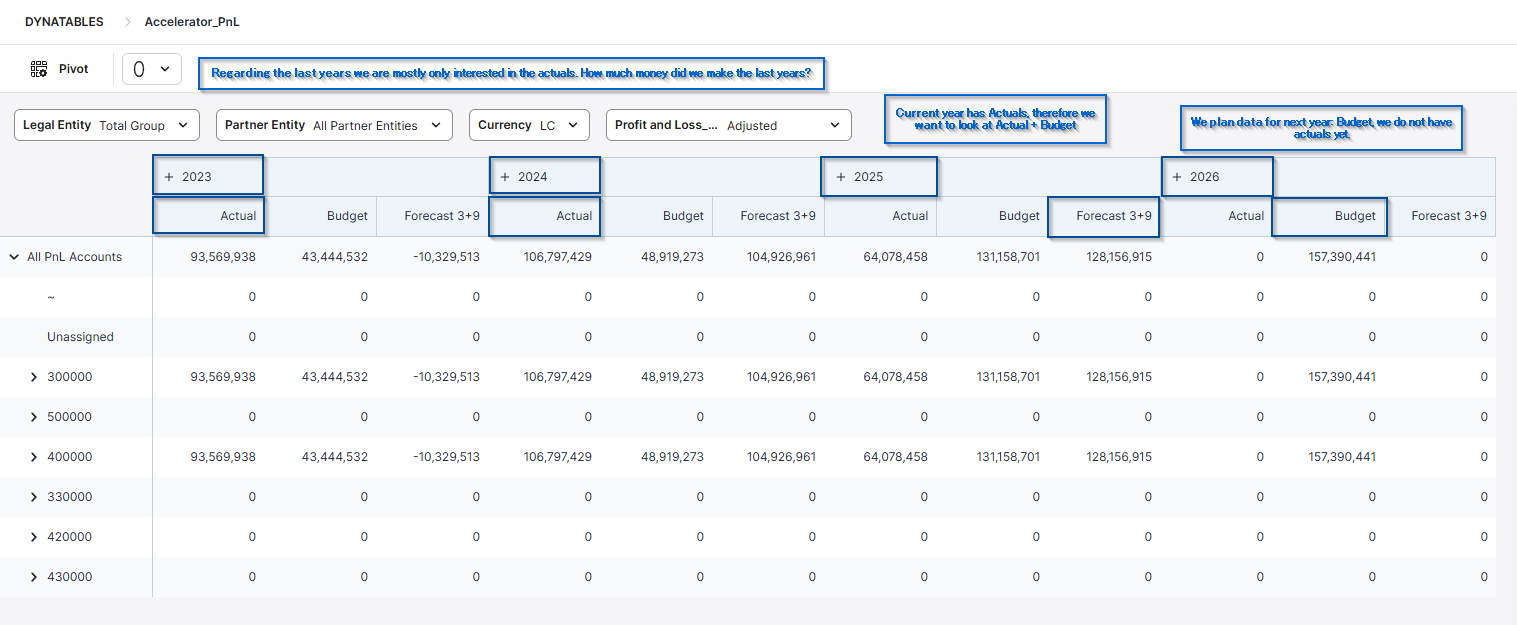The height and width of the screenshot is (625, 1517).
Task: Expand the 2024 year column plus icon
Action: click(x=505, y=177)
